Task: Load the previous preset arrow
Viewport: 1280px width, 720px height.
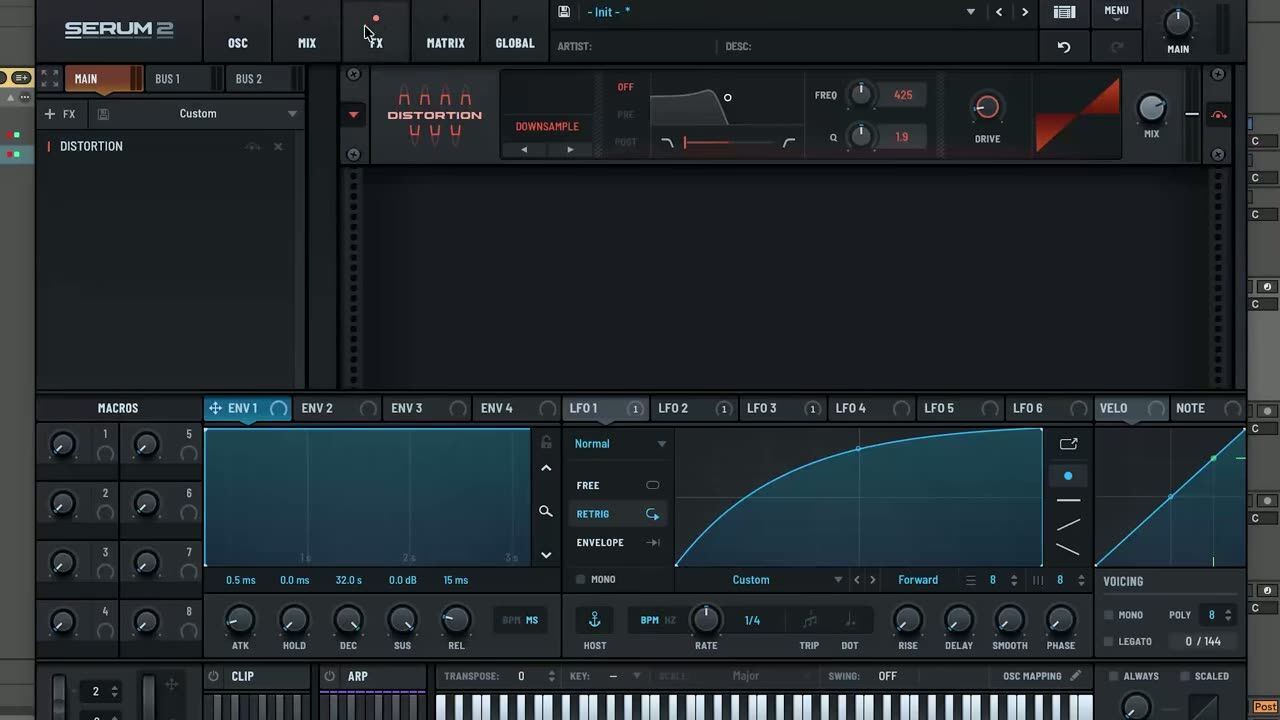Action: coord(999,12)
